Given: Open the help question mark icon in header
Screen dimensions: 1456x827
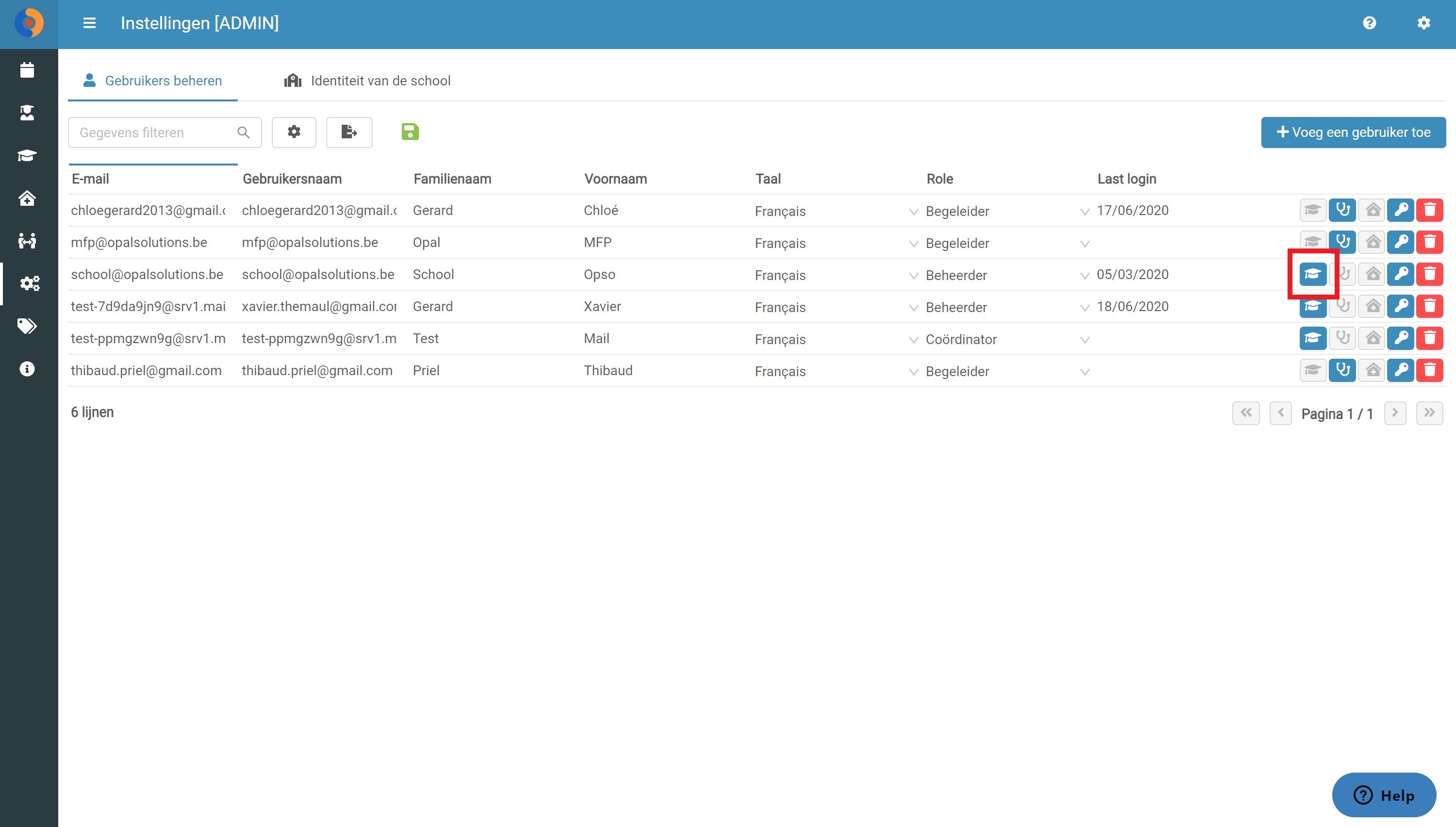Looking at the screenshot, I should 1369,23.
